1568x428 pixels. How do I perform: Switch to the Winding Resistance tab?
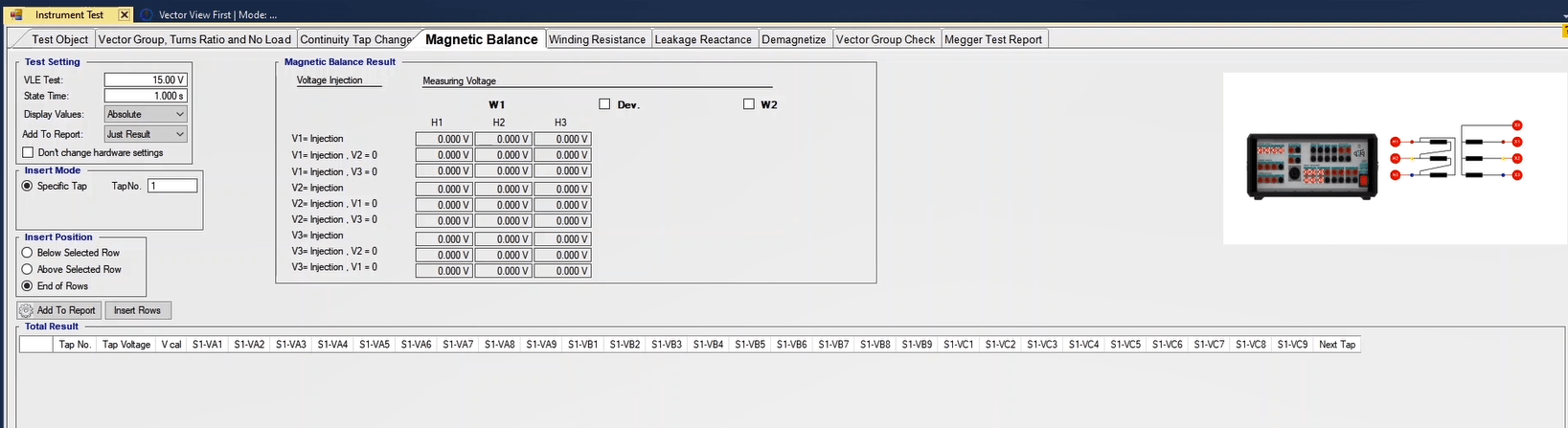[597, 39]
